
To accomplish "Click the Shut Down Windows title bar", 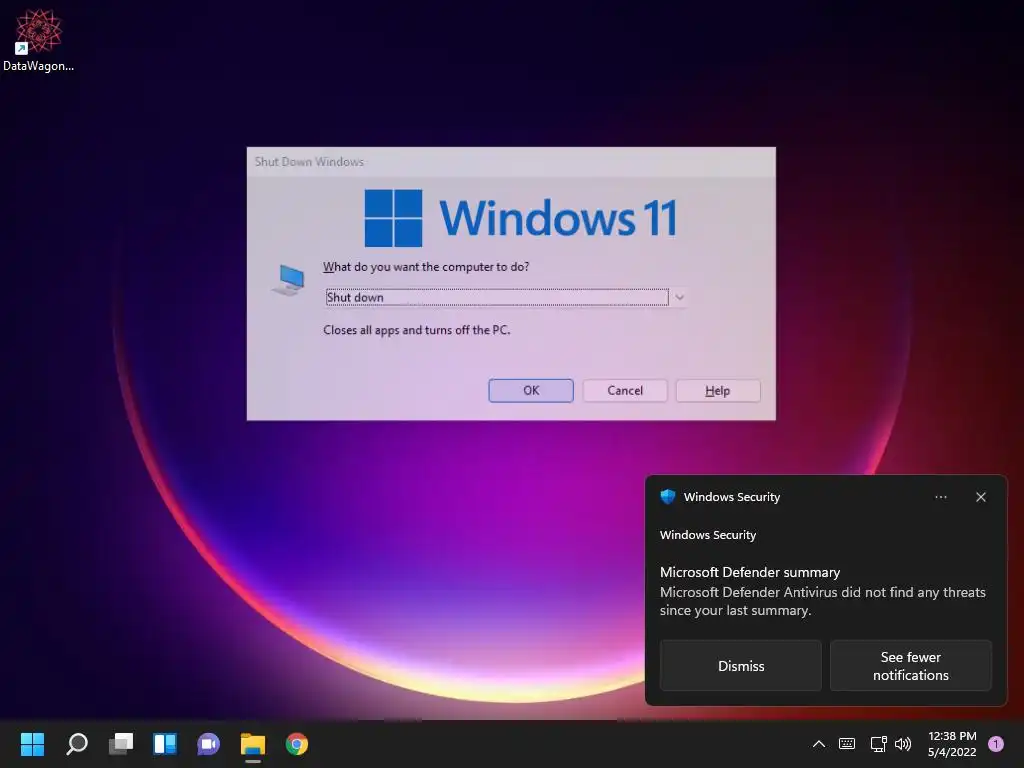I will click(x=511, y=161).
